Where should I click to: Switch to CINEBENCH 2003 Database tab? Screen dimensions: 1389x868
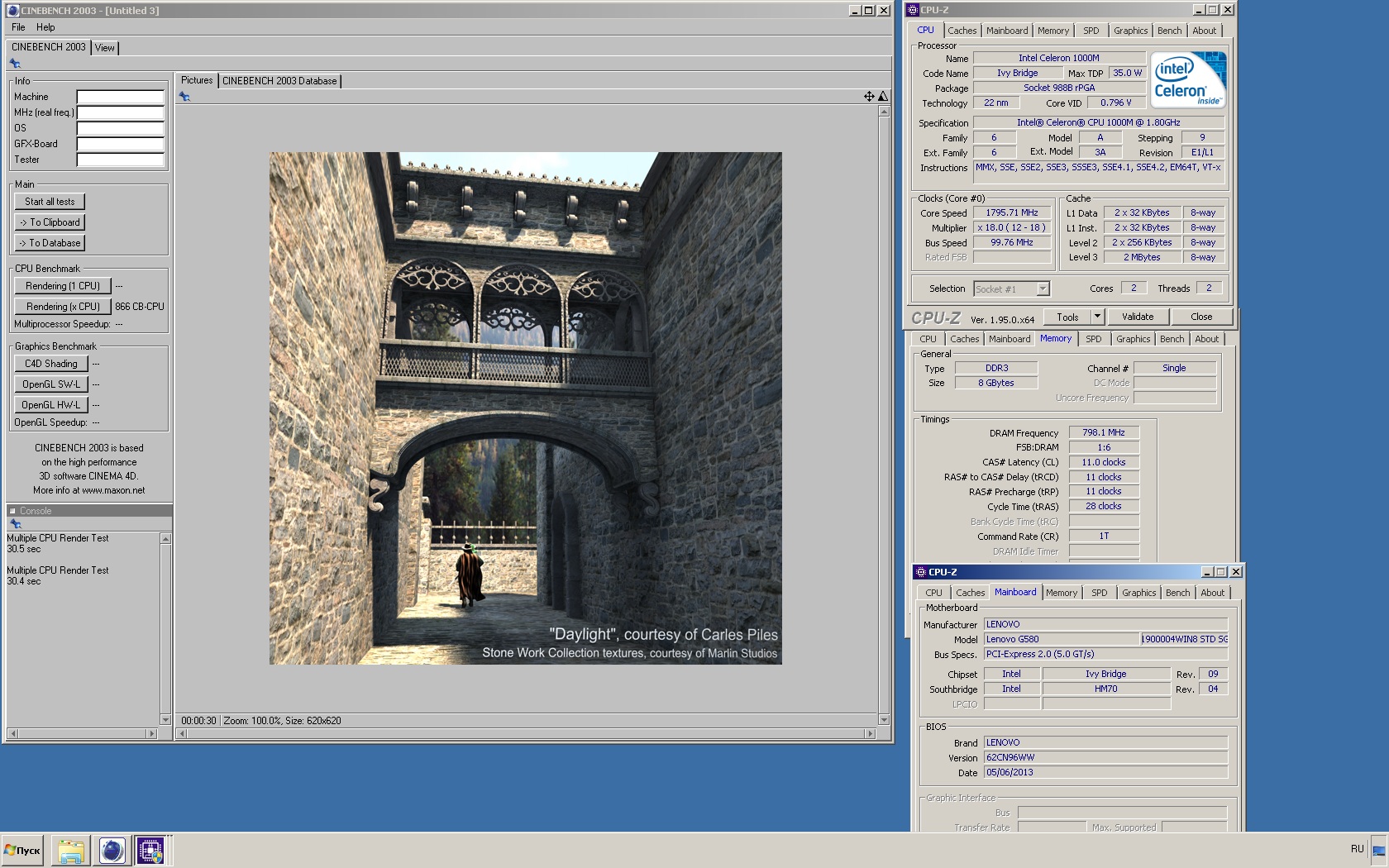(279, 81)
